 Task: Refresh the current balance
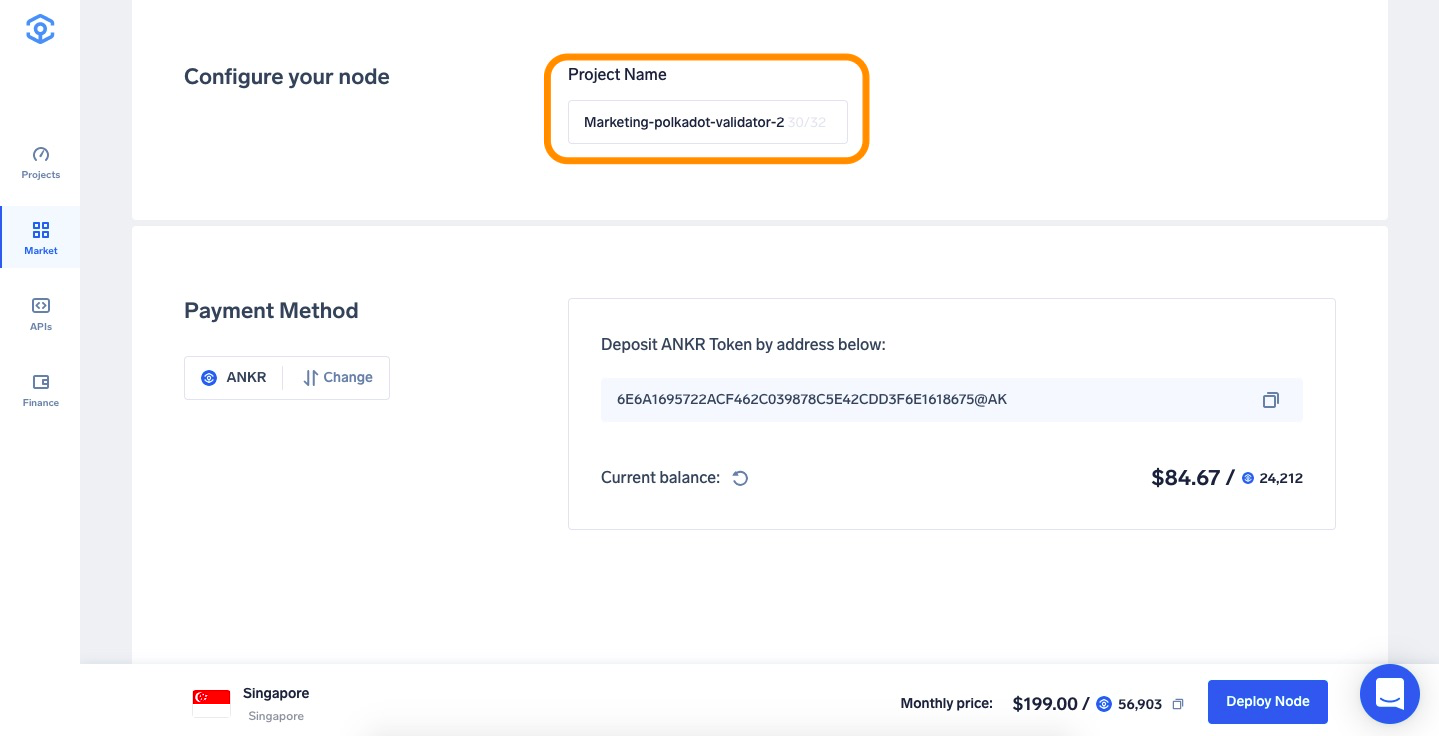[740, 478]
